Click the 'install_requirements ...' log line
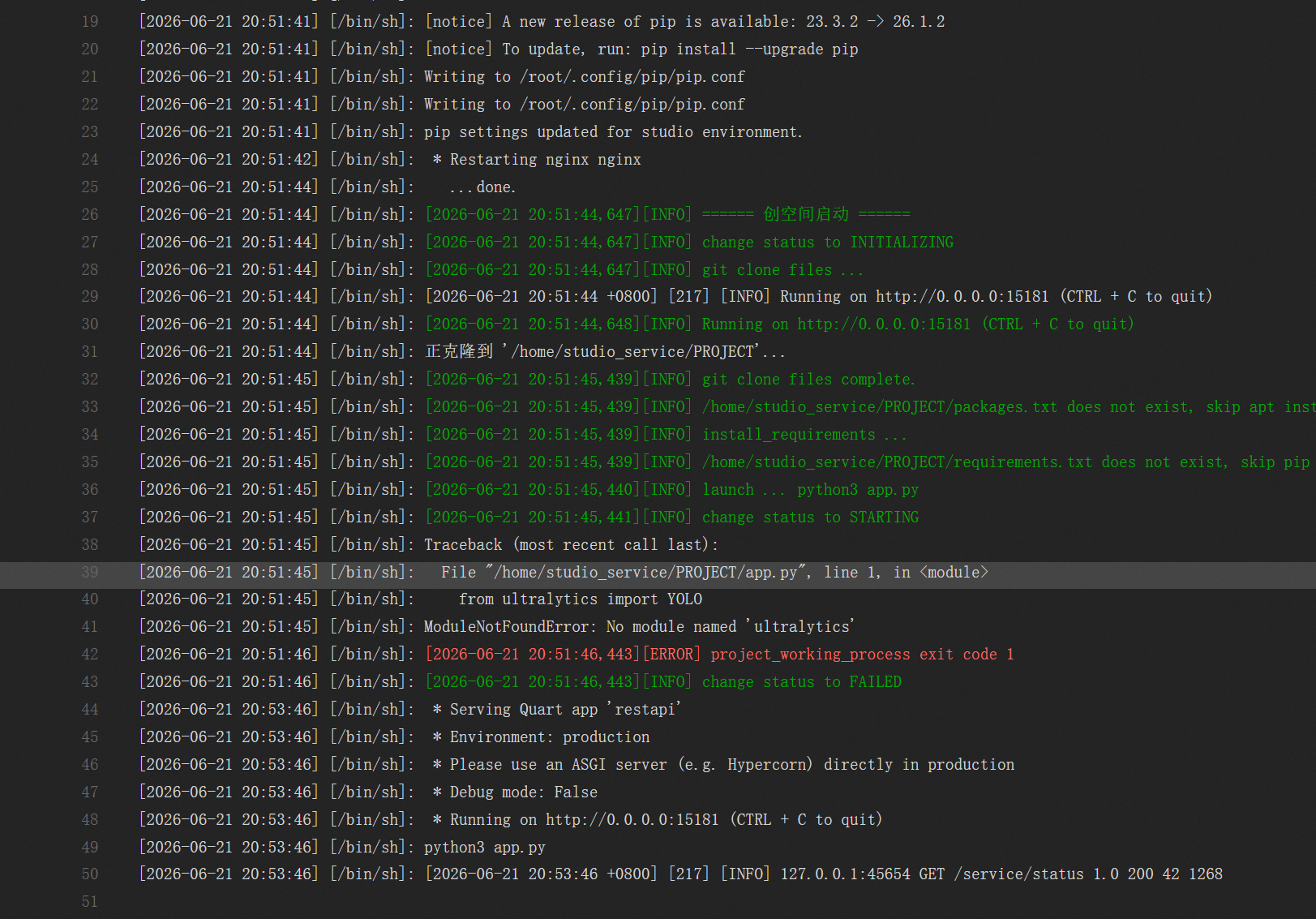 click(x=523, y=434)
